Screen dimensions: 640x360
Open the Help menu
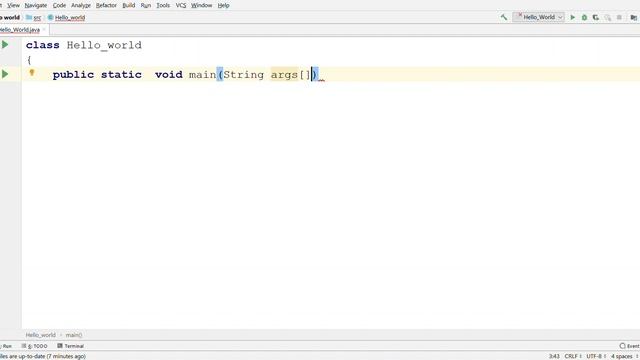click(223, 5)
